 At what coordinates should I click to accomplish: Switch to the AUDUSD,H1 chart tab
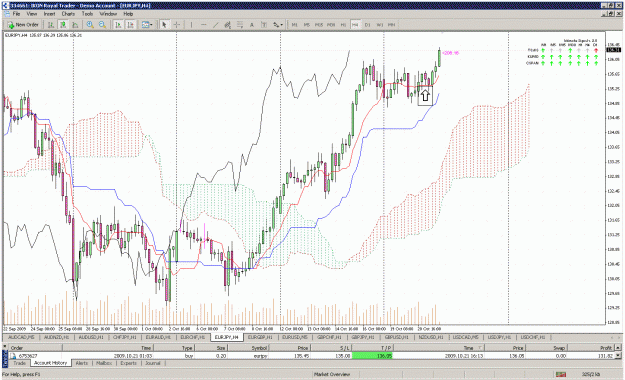pos(91,337)
